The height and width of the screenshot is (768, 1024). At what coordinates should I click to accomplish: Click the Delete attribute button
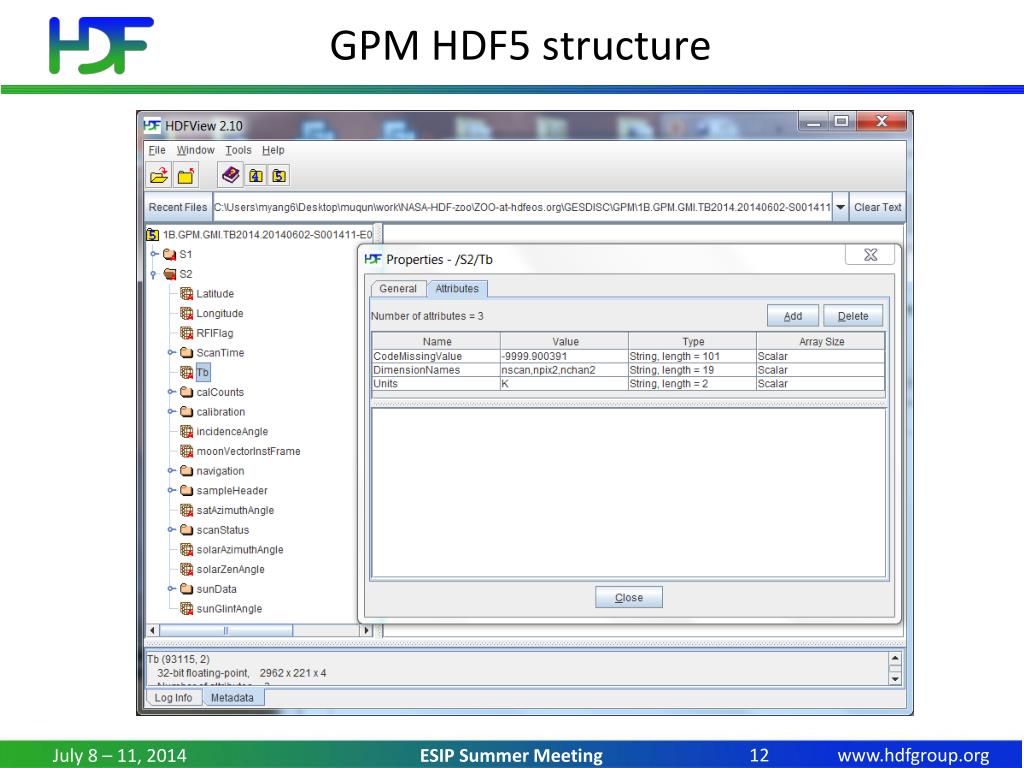[x=853, y=316]
